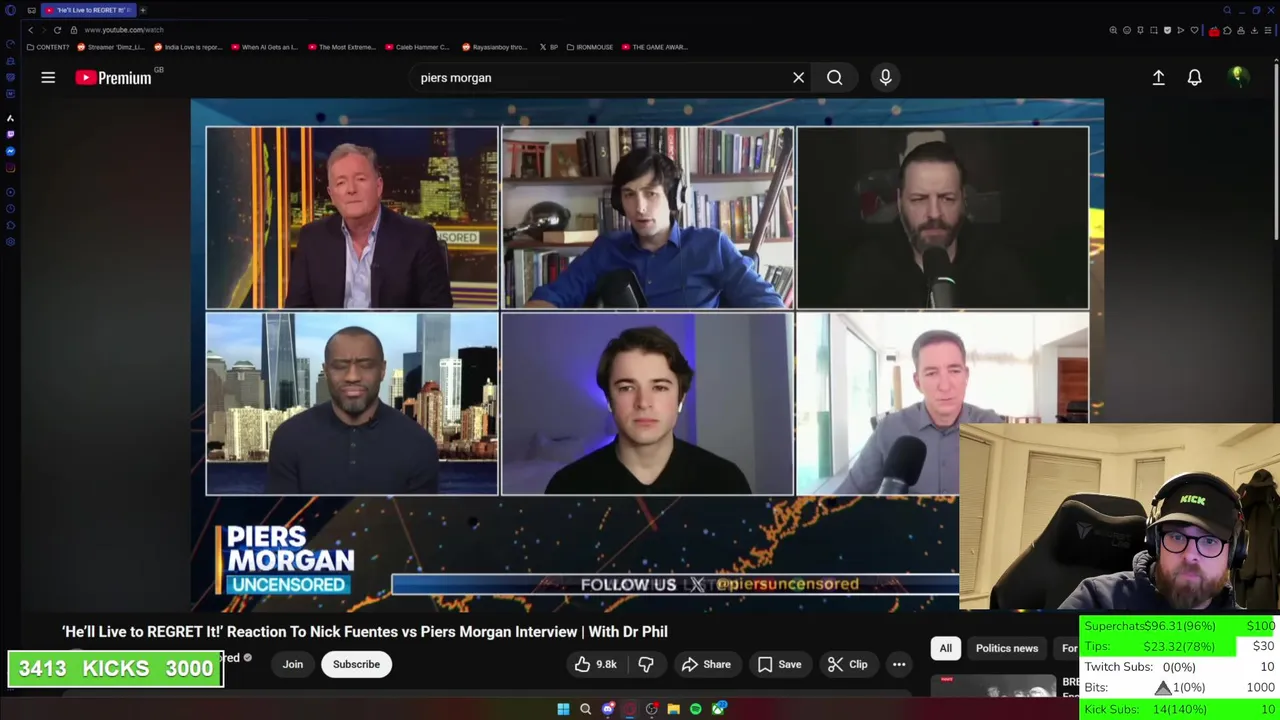The image size is (1280, 720).
Task: Open the browser profile account icon
Action: click(x=1241, y=30)
